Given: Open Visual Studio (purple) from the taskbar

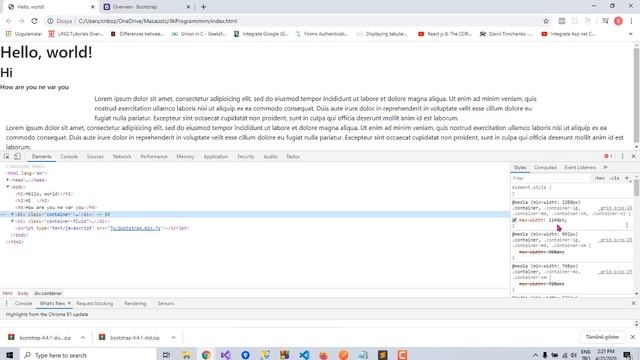Looking at the screenshot, I should click(x=225, y=355).
